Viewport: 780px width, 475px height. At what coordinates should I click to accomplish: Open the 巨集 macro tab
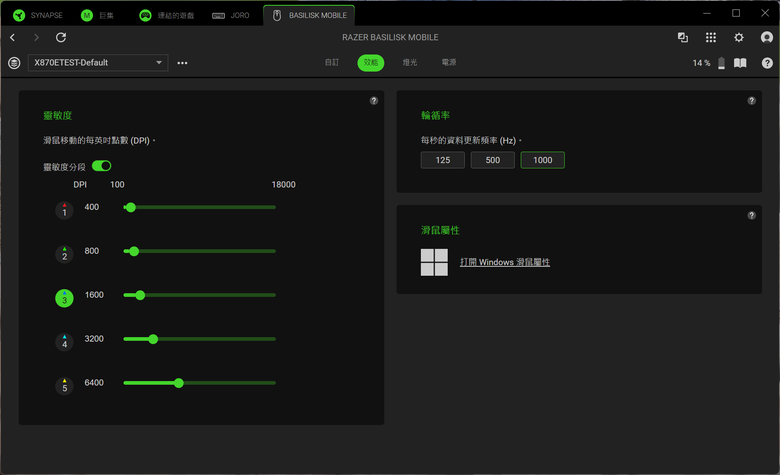[98, 15]
